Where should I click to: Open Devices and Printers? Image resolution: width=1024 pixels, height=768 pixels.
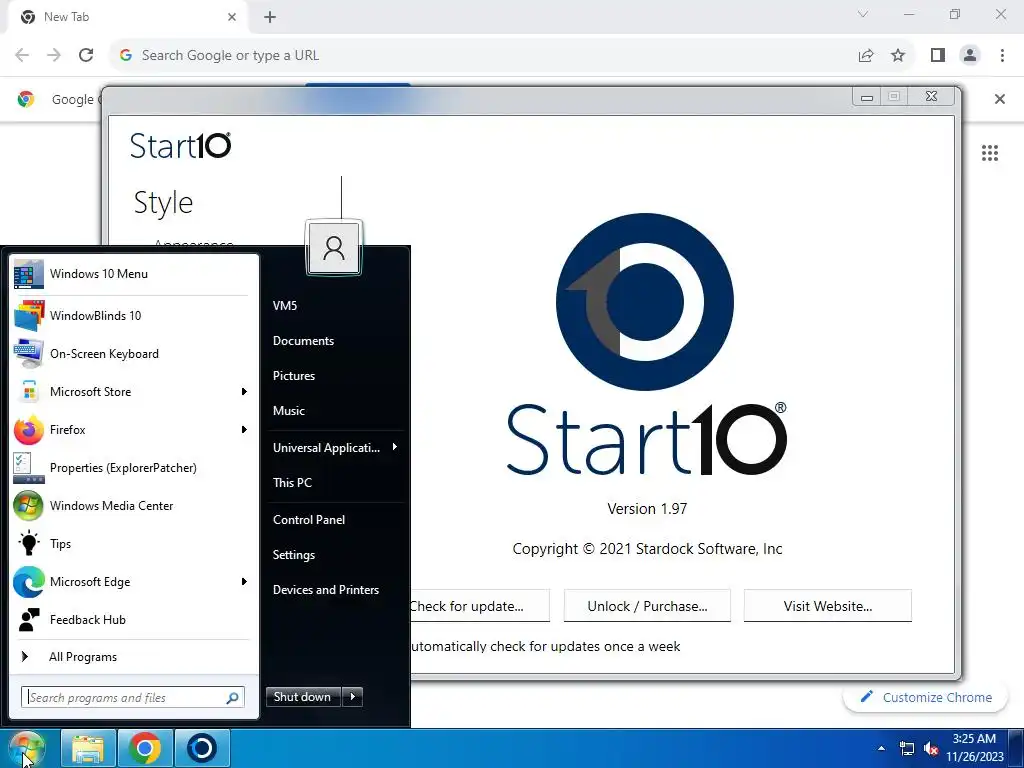326,590
